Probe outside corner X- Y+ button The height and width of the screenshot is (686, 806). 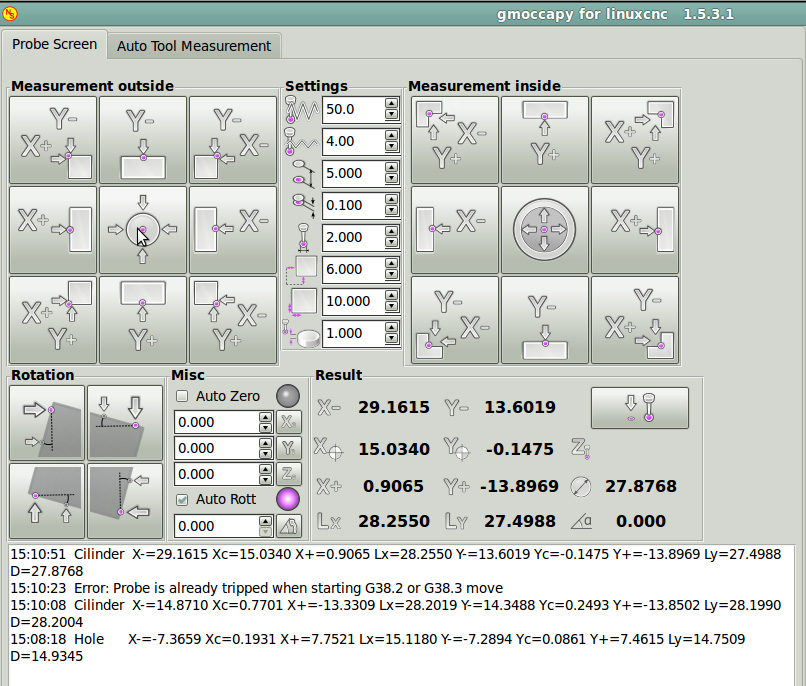tap(233, 320)
